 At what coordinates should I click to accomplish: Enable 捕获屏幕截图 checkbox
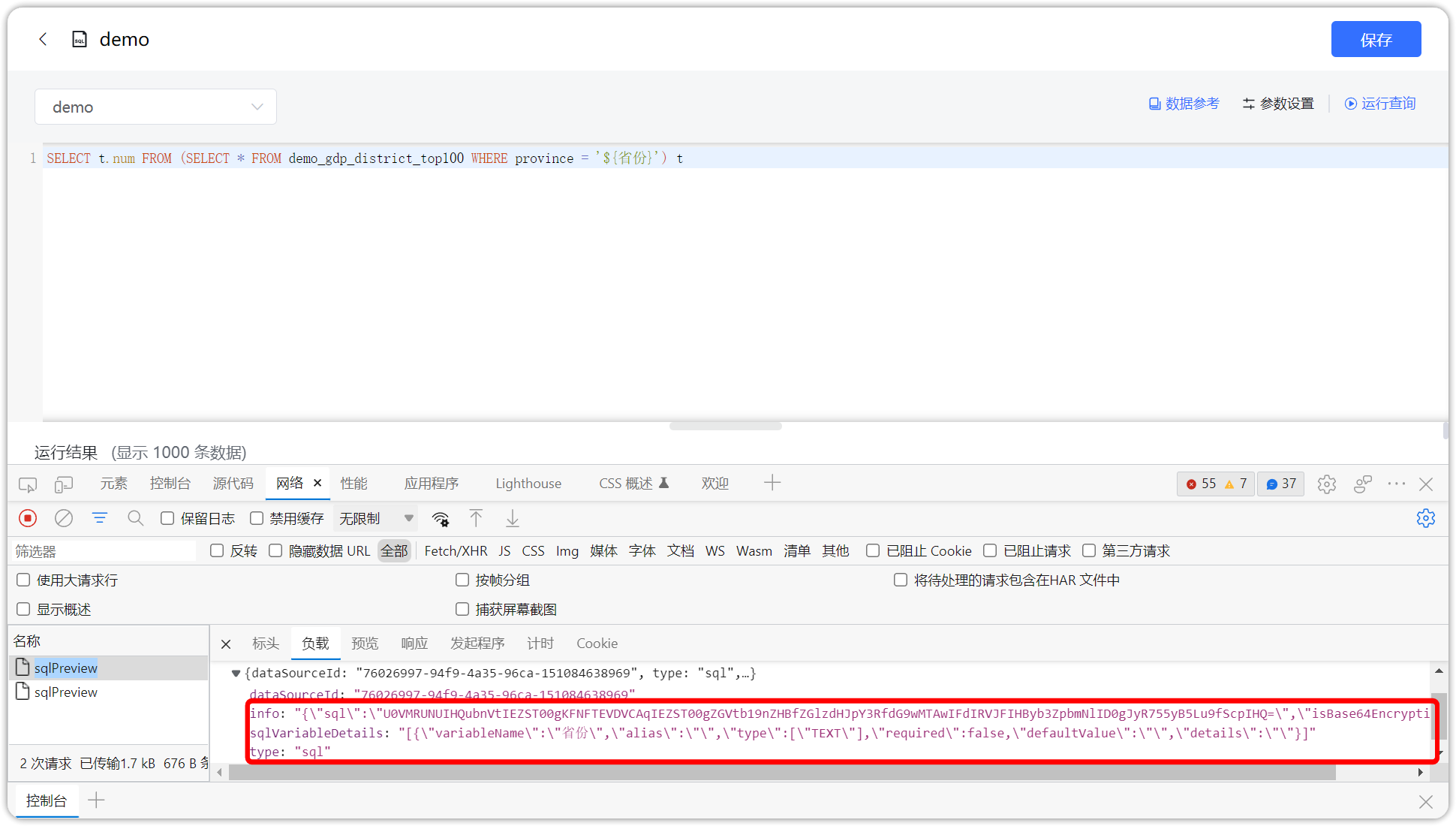(x=462, y=609)
